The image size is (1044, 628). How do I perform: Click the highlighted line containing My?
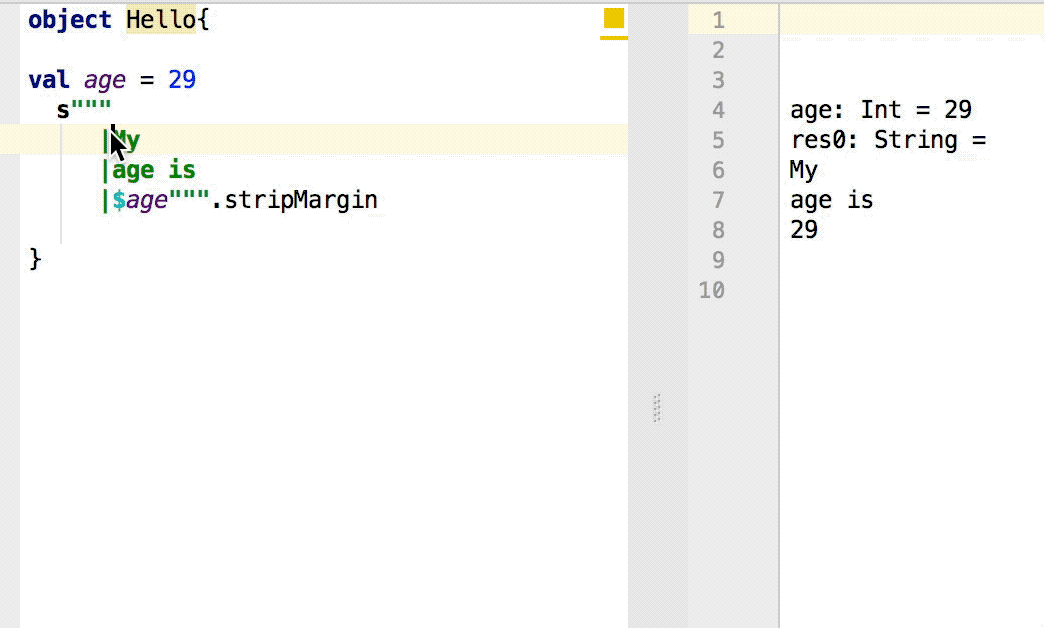tap(127, 140)
